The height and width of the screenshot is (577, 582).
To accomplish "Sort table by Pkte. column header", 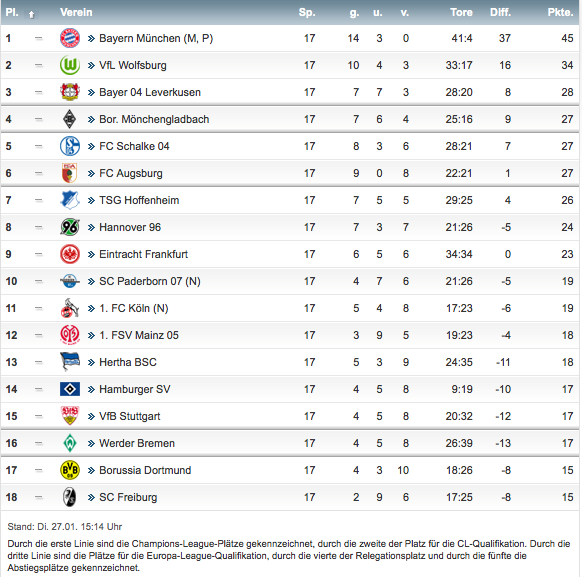I will [x=560, y=12].
